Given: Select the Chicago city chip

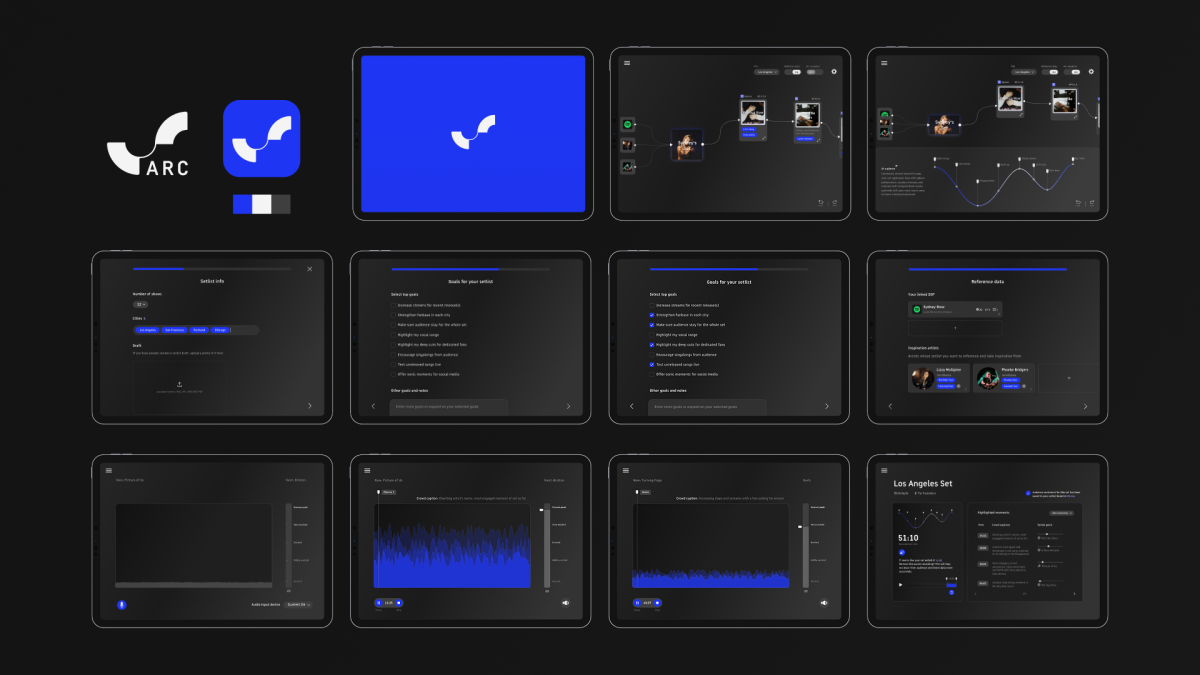Looking at the screenshot, I should pyautogui.click(x=220, y=330).
